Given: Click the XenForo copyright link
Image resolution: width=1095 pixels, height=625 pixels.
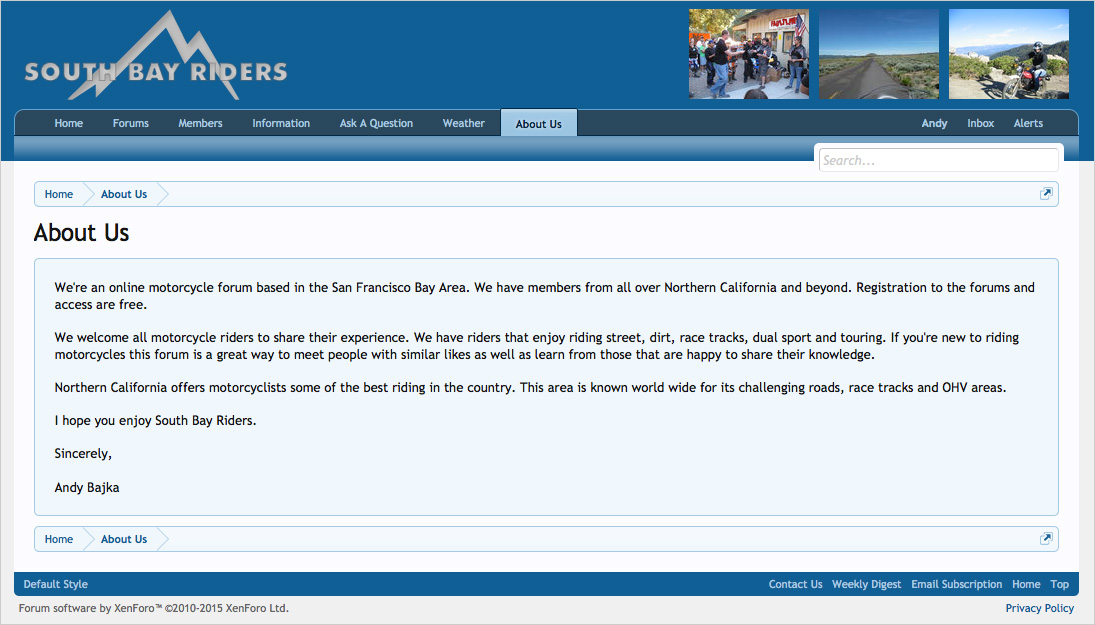Looking at the screenshot, I should (x=154, y=608).
